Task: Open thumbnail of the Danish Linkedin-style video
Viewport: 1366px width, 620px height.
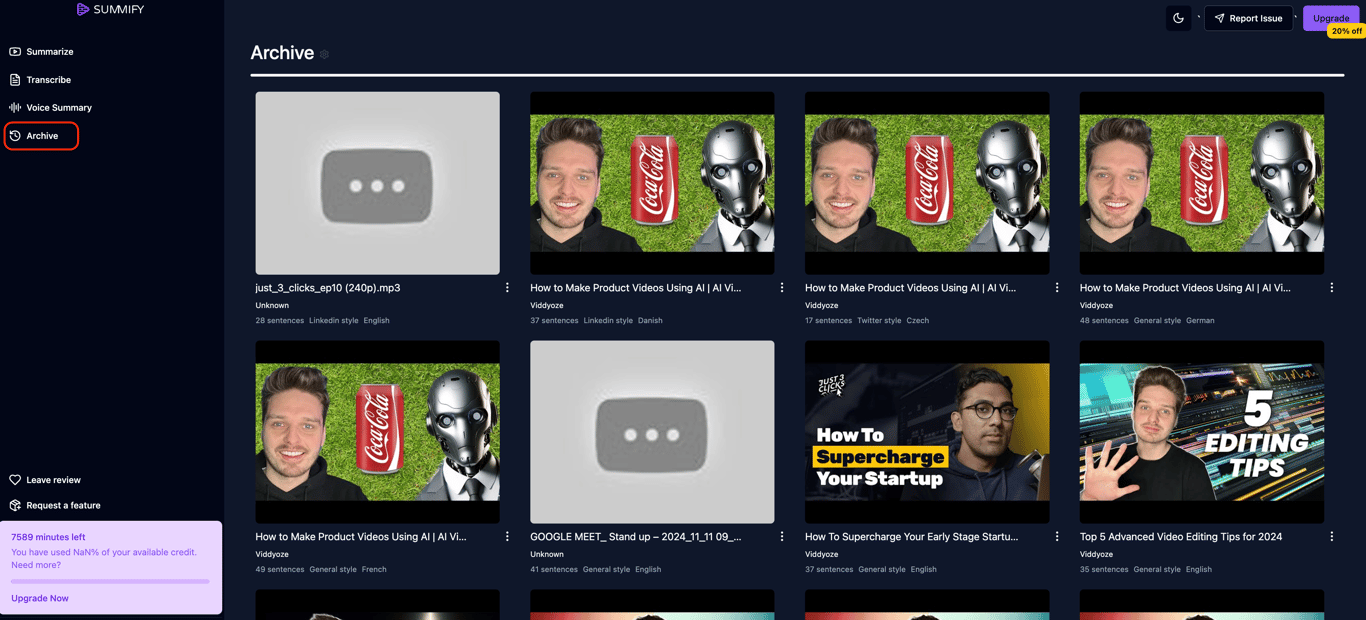Action: point(652,183)
